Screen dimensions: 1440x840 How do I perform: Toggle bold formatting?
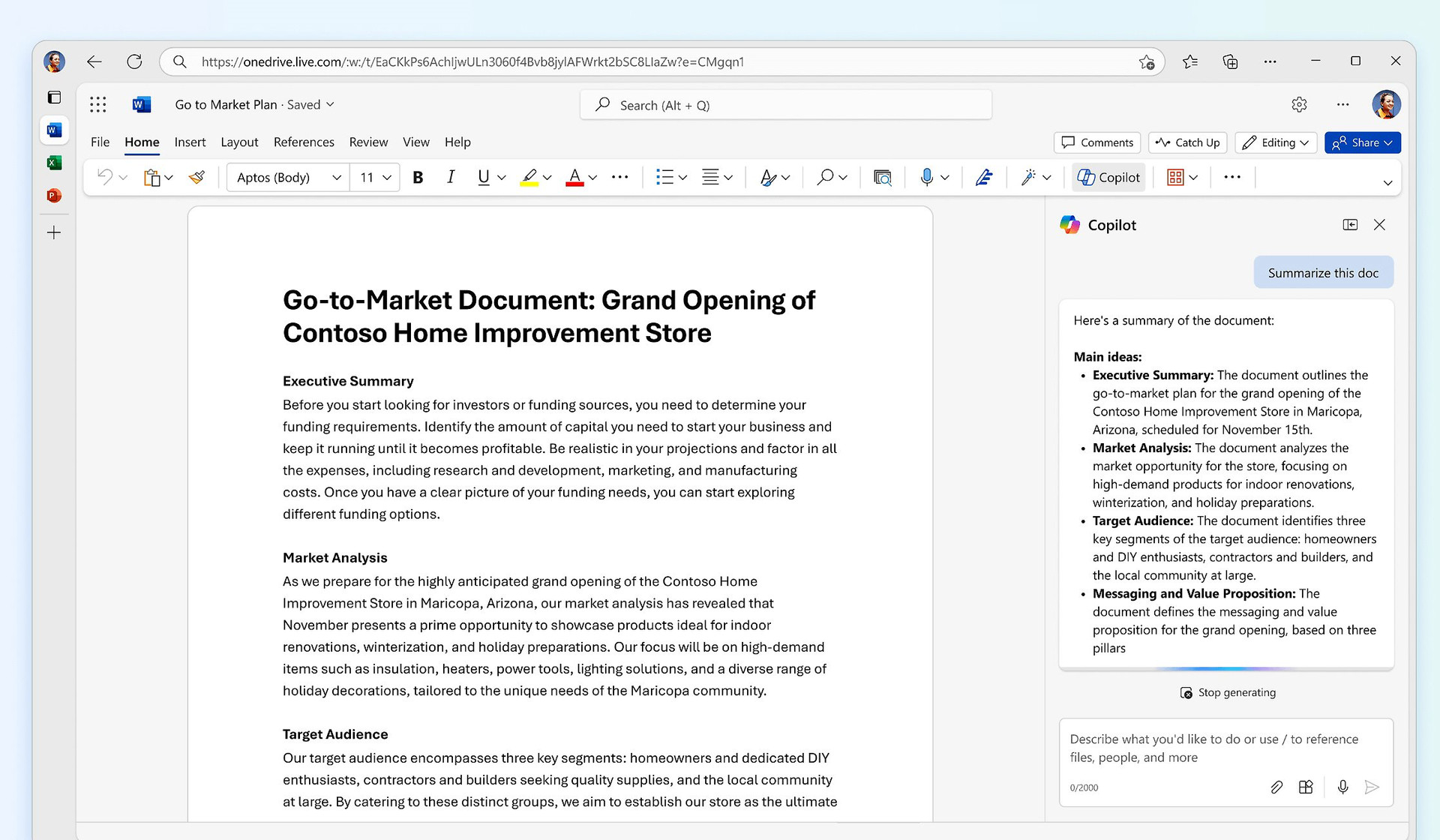[x=418, y=177]
